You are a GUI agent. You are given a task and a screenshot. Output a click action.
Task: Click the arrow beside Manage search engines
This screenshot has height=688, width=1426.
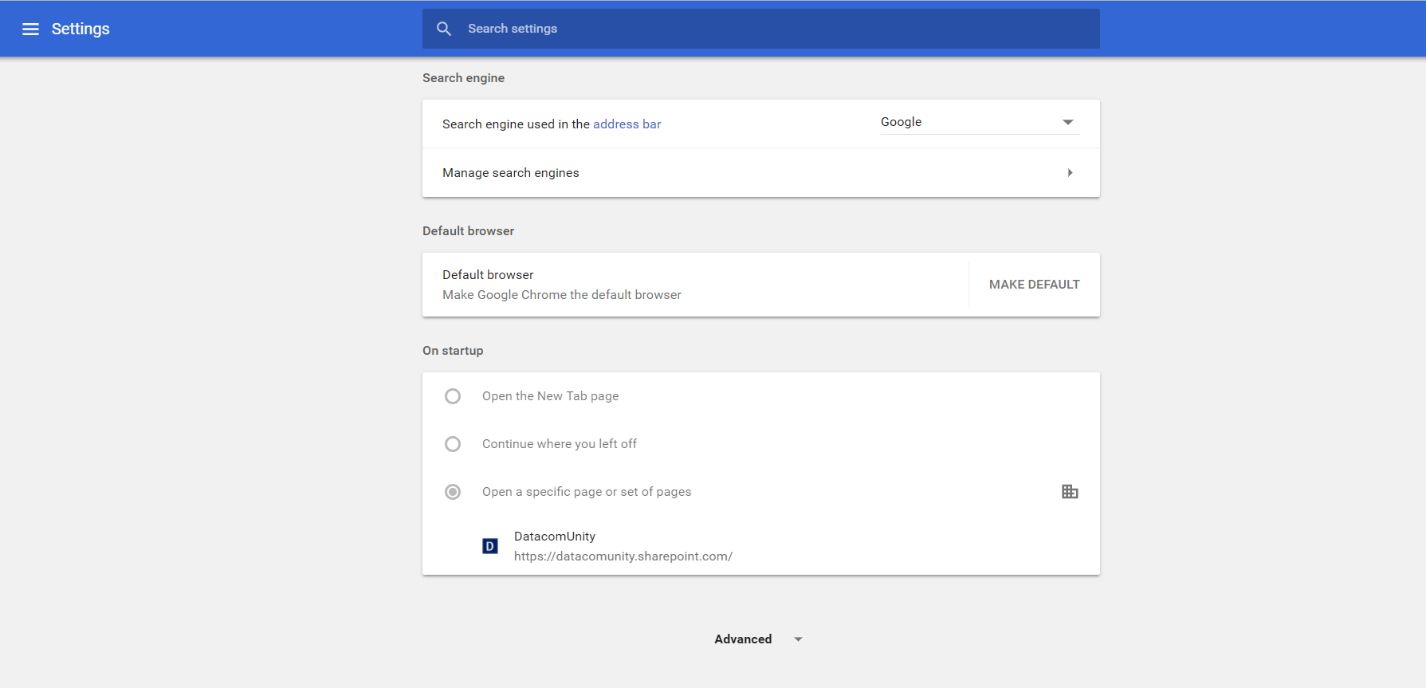tap(1069, 173)
